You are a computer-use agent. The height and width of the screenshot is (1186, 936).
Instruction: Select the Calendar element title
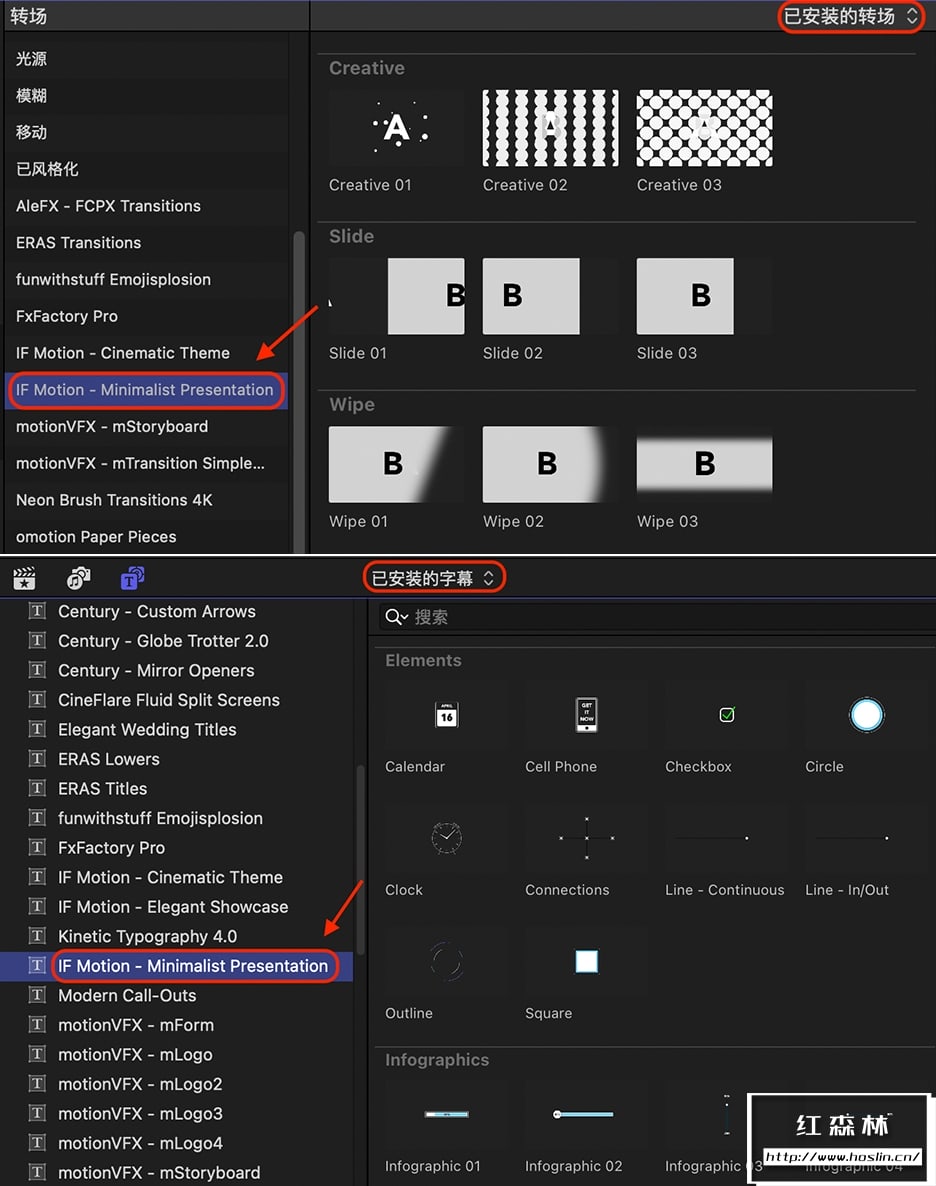coord(446,715)
